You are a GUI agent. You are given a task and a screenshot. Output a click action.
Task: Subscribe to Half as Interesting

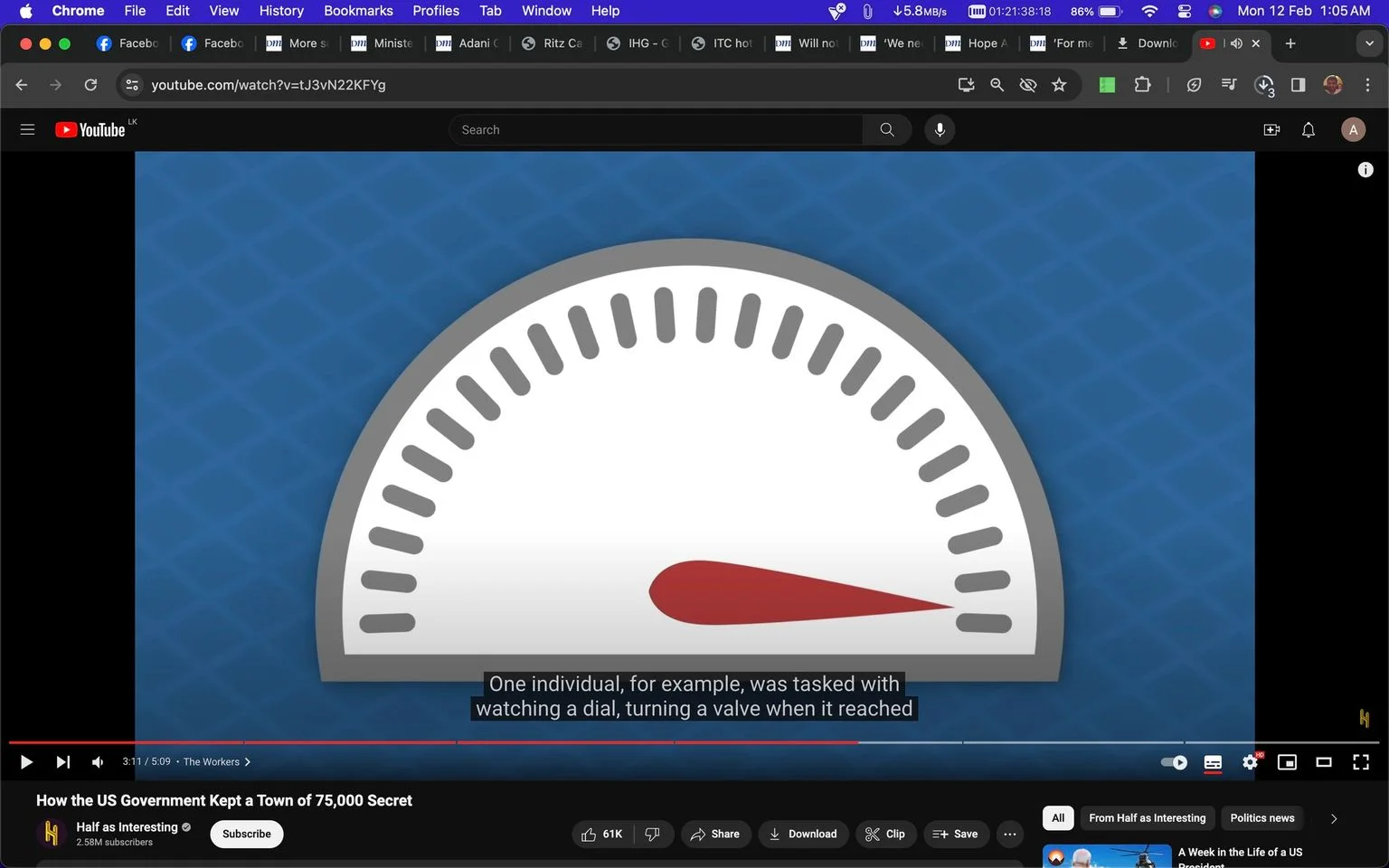247,834
